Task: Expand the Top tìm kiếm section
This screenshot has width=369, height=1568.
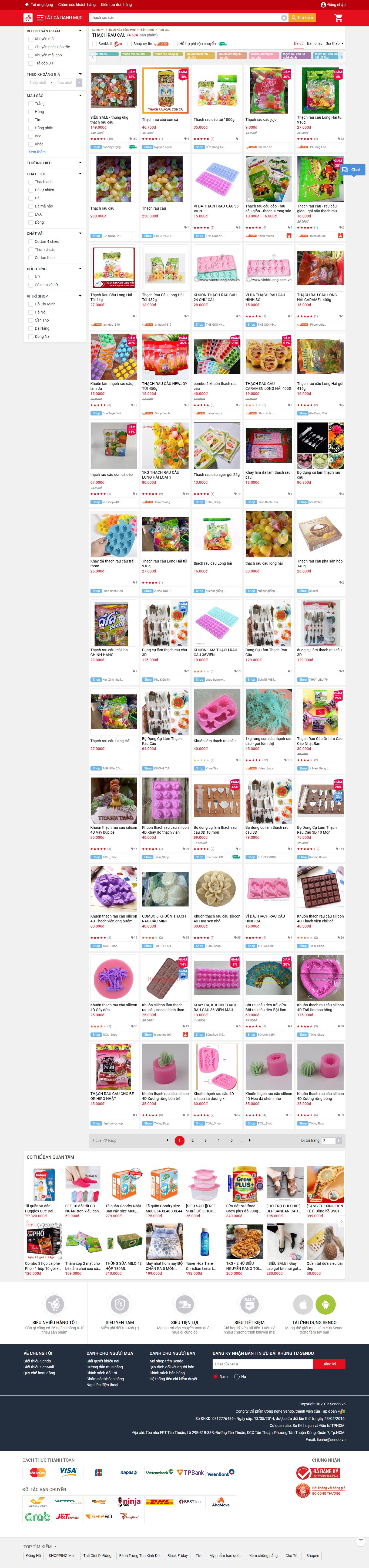Action: tap(40, 1546)
